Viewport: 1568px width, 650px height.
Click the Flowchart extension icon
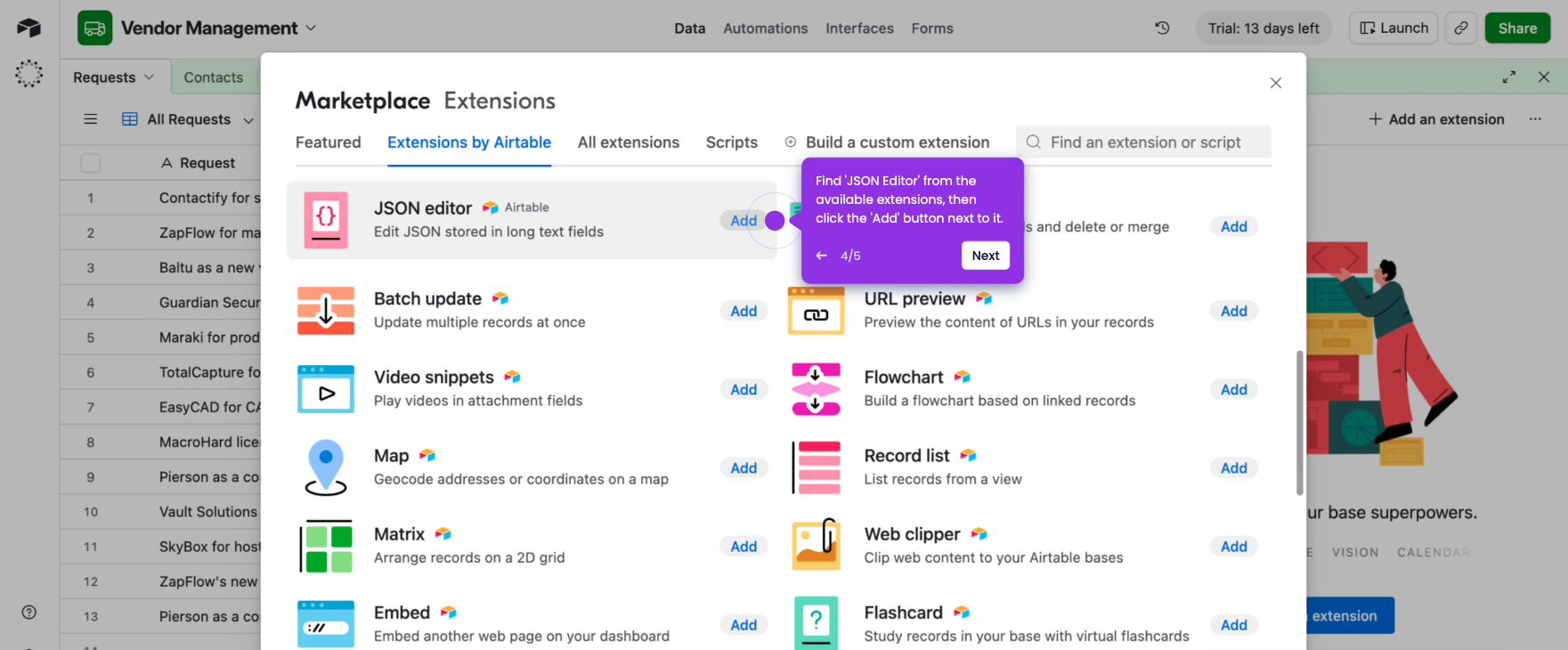[816, 389]
